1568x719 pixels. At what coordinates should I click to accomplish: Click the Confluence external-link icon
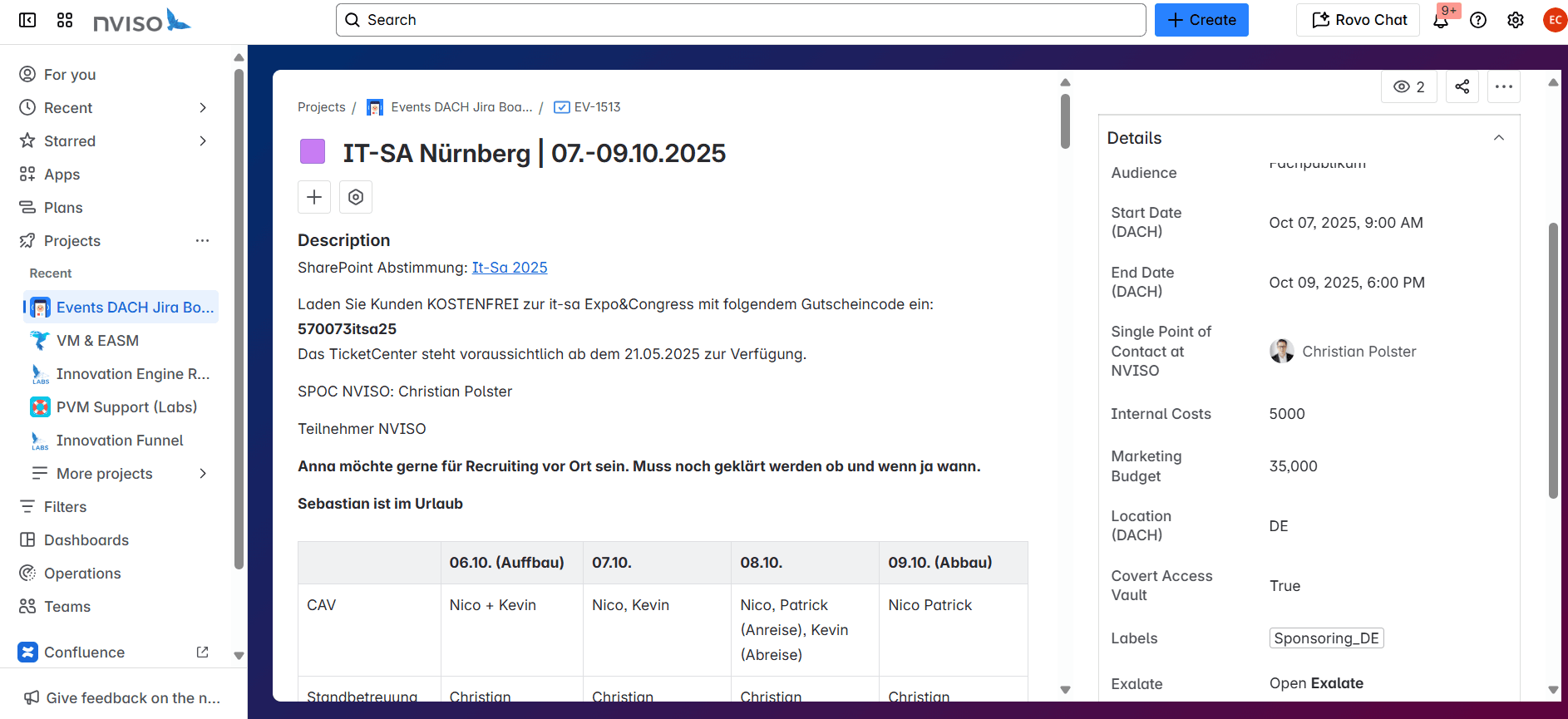(x=202, y=653)
